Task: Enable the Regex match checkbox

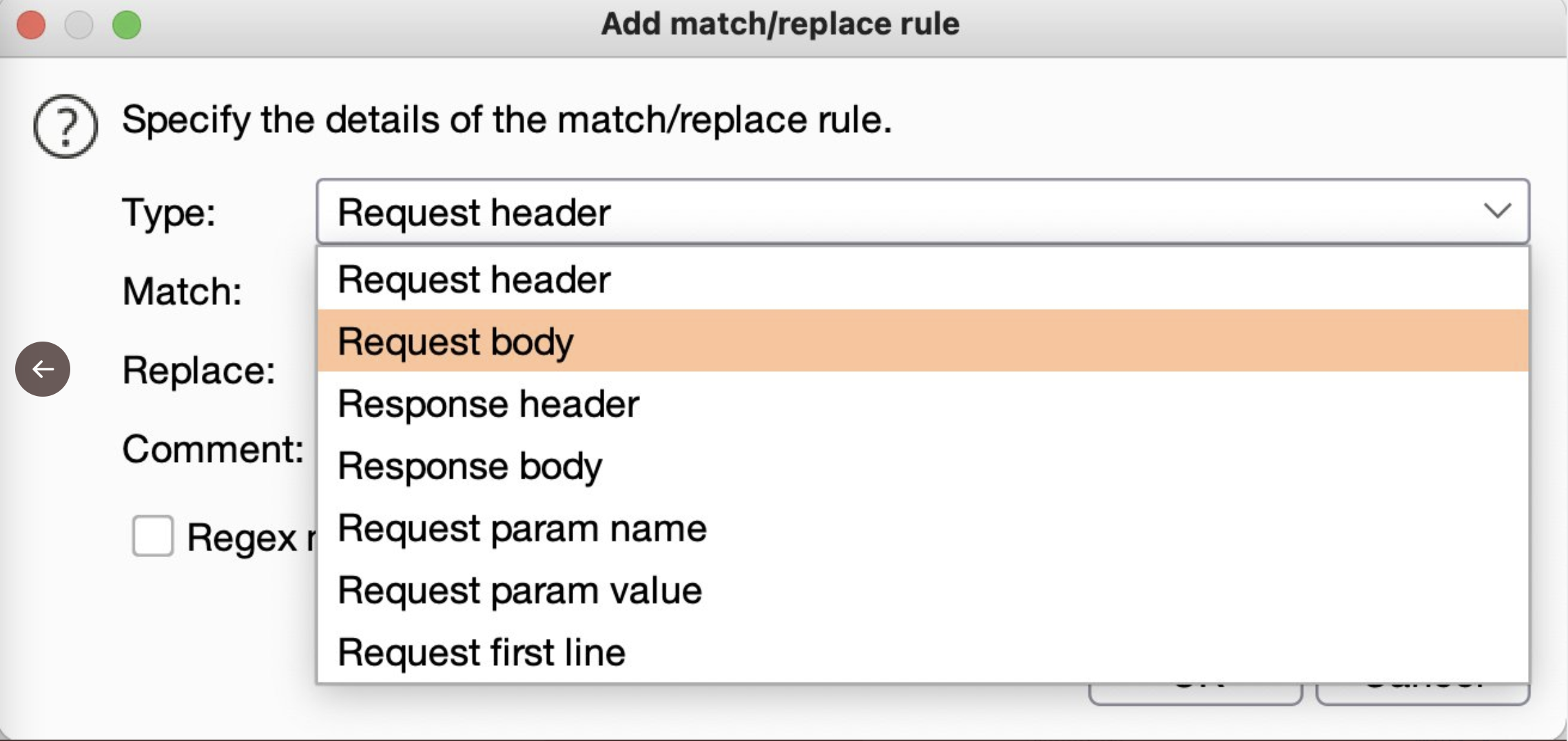Action: tap(152, 536)
